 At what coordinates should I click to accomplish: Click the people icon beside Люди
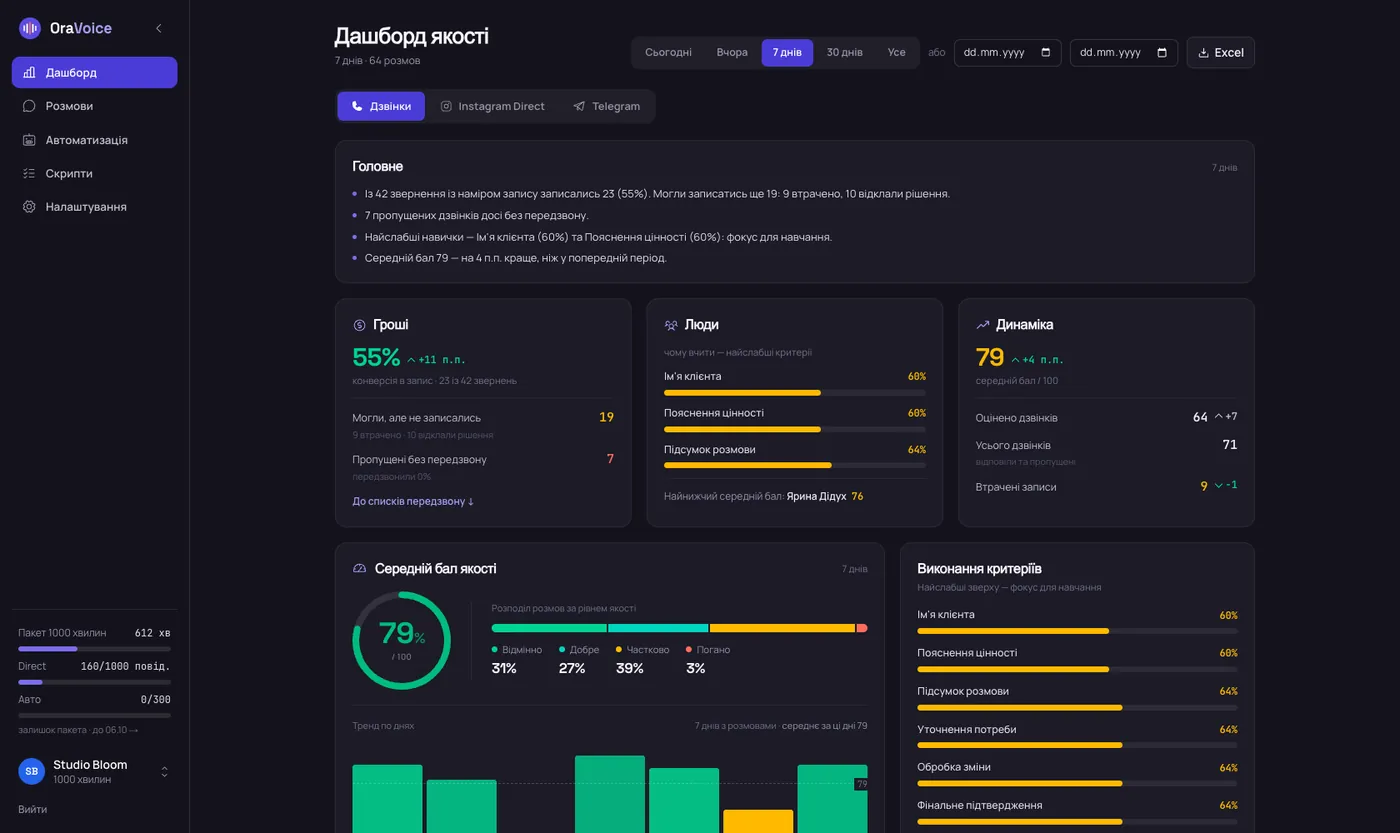click(671, 325)
